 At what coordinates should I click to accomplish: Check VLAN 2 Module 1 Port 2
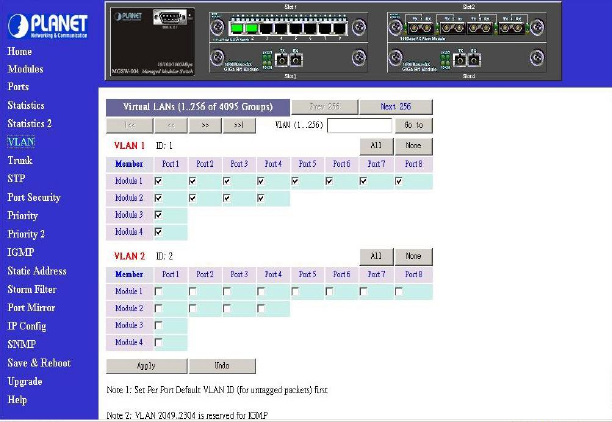[x=192, y=292]
